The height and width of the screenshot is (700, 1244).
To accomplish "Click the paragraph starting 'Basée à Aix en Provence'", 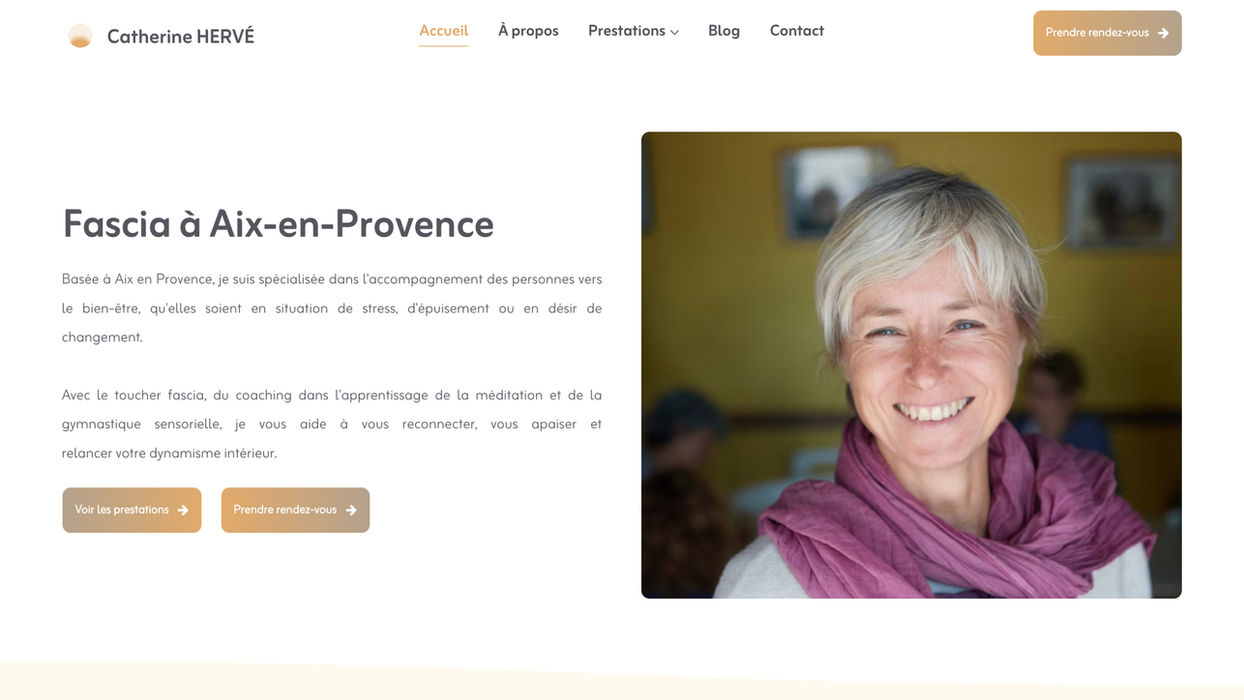I will pos(332,308).
